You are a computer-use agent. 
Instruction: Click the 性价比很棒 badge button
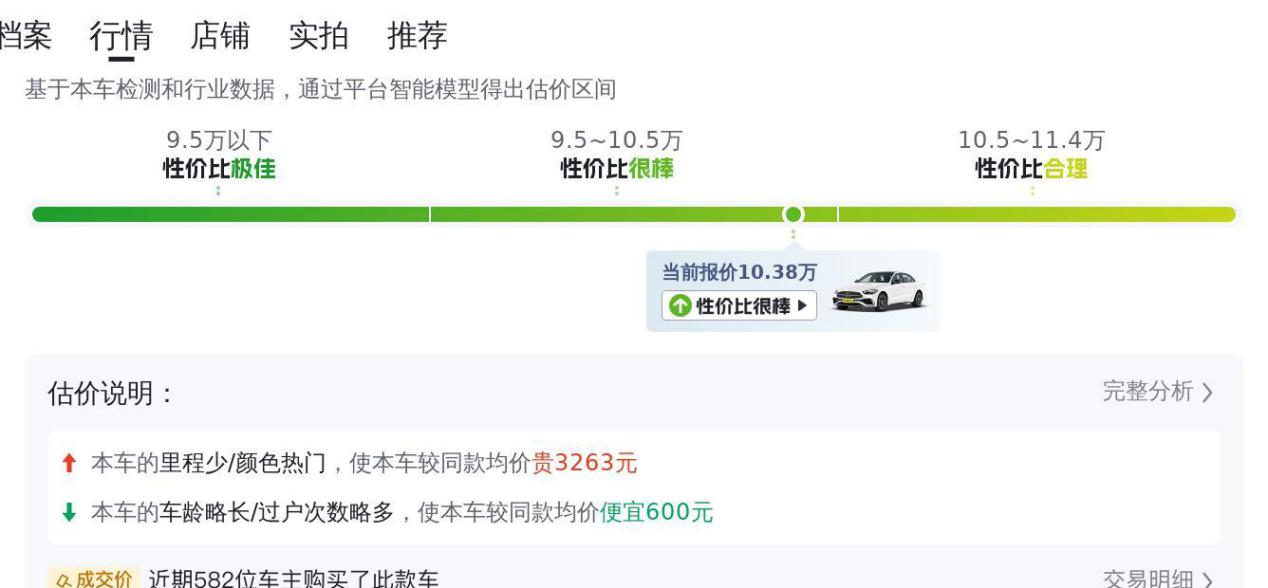(x=739, y=306)
